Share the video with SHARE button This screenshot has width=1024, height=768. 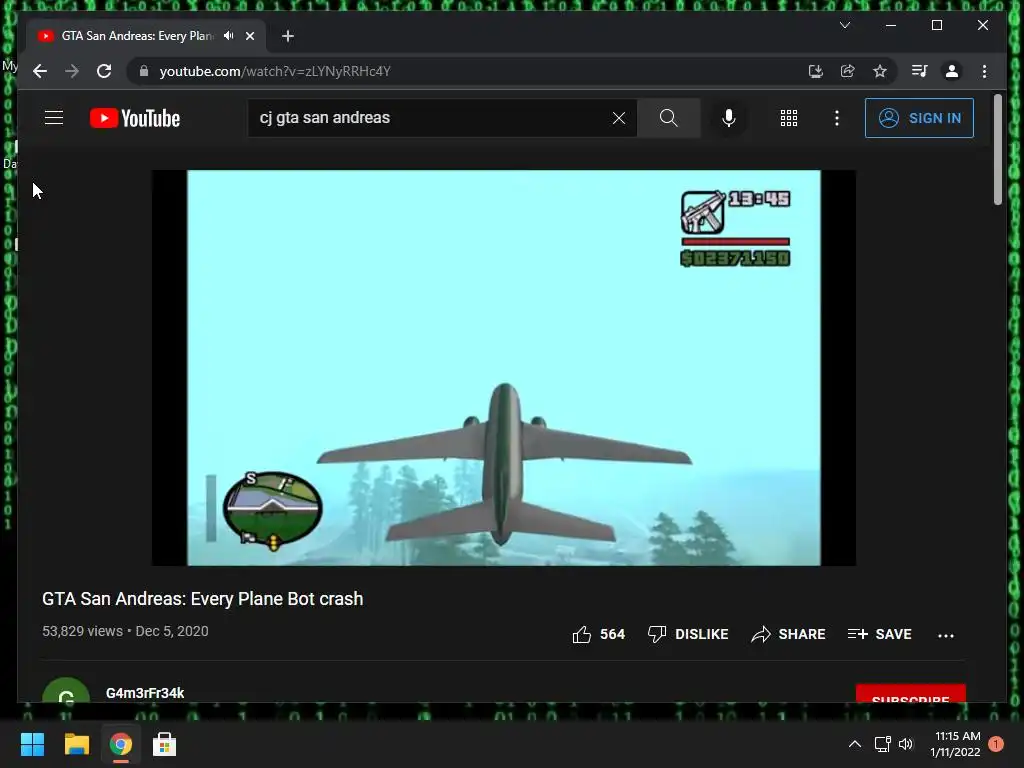point(788,634)
